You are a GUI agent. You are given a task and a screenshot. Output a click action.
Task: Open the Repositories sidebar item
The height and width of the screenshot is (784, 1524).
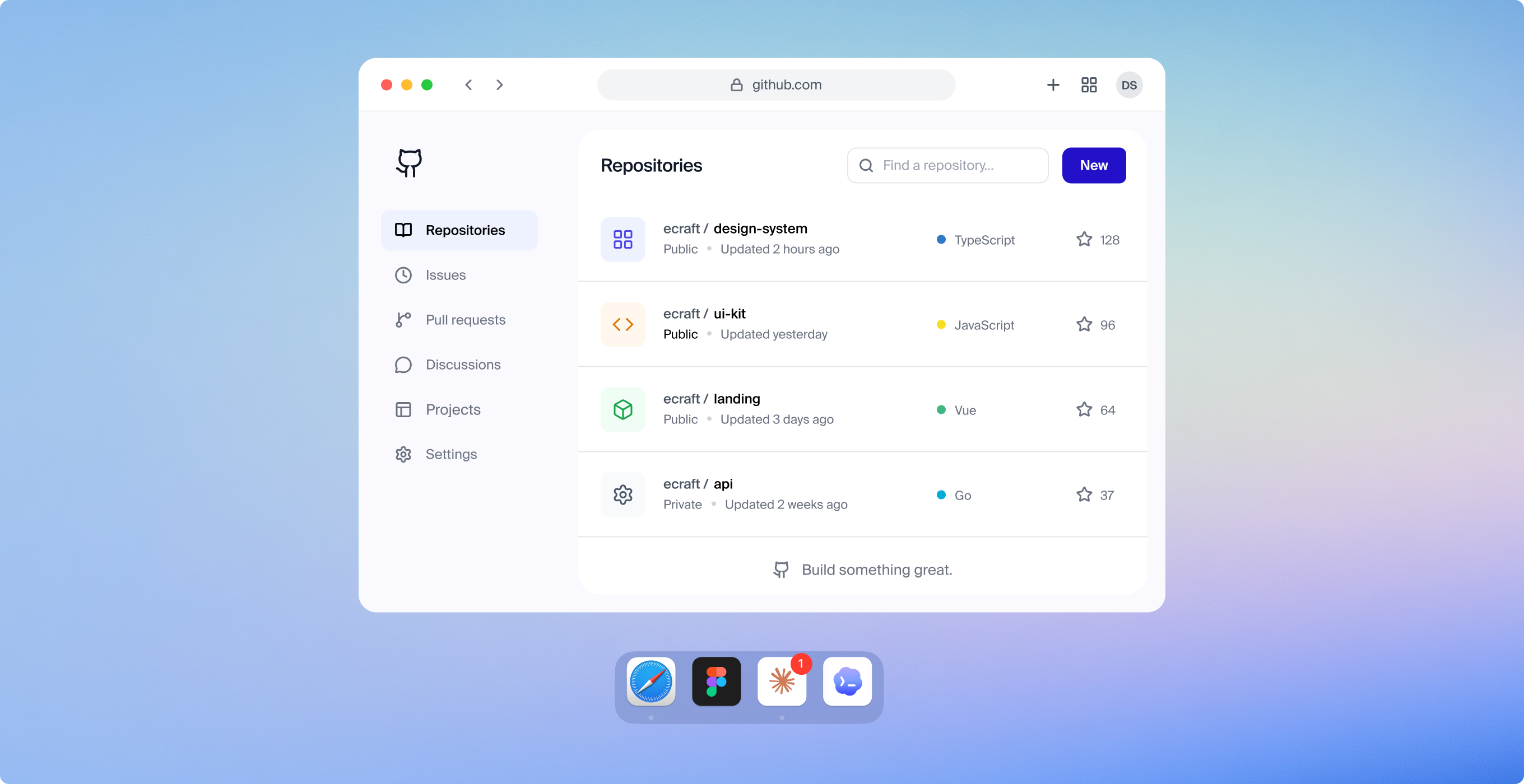tap(459, 230)
